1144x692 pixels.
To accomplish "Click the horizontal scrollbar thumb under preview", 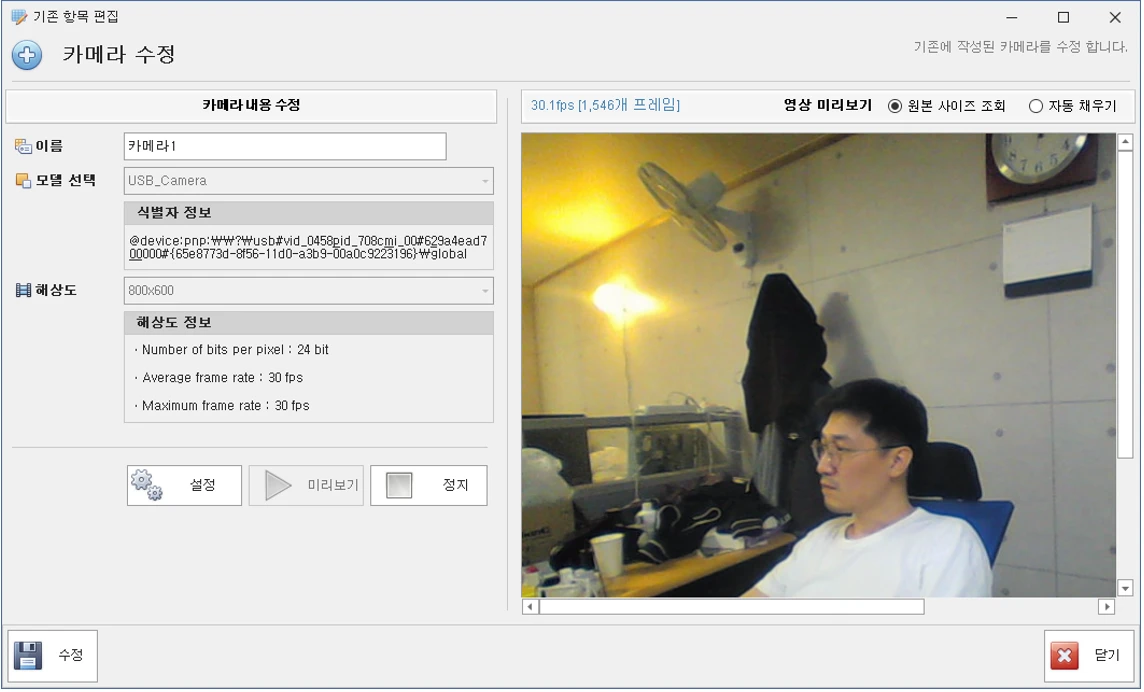I will (732, 607).
